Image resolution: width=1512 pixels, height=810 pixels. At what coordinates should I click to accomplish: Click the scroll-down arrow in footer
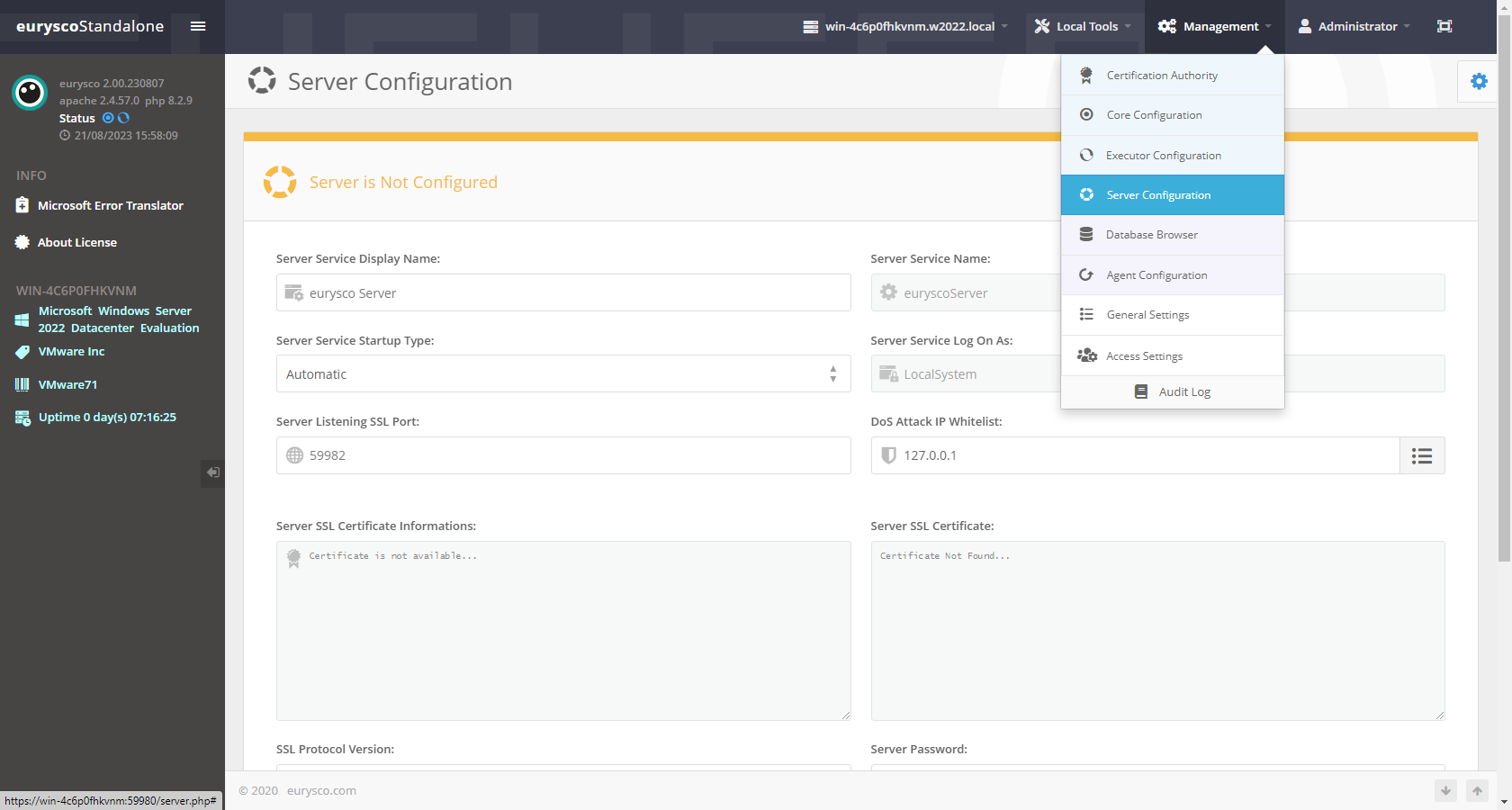coord(1445,790)
